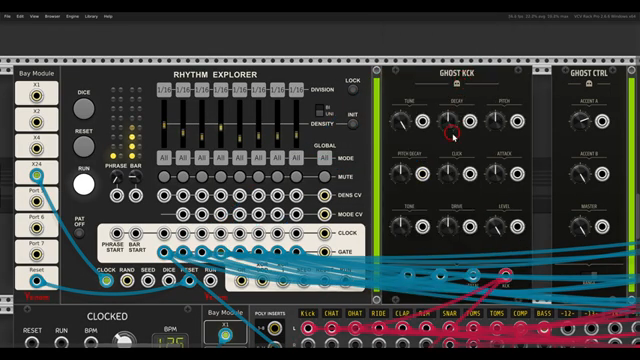Click the RAND input jack
This screenshot has width=640, height=360.
point(127,280)
